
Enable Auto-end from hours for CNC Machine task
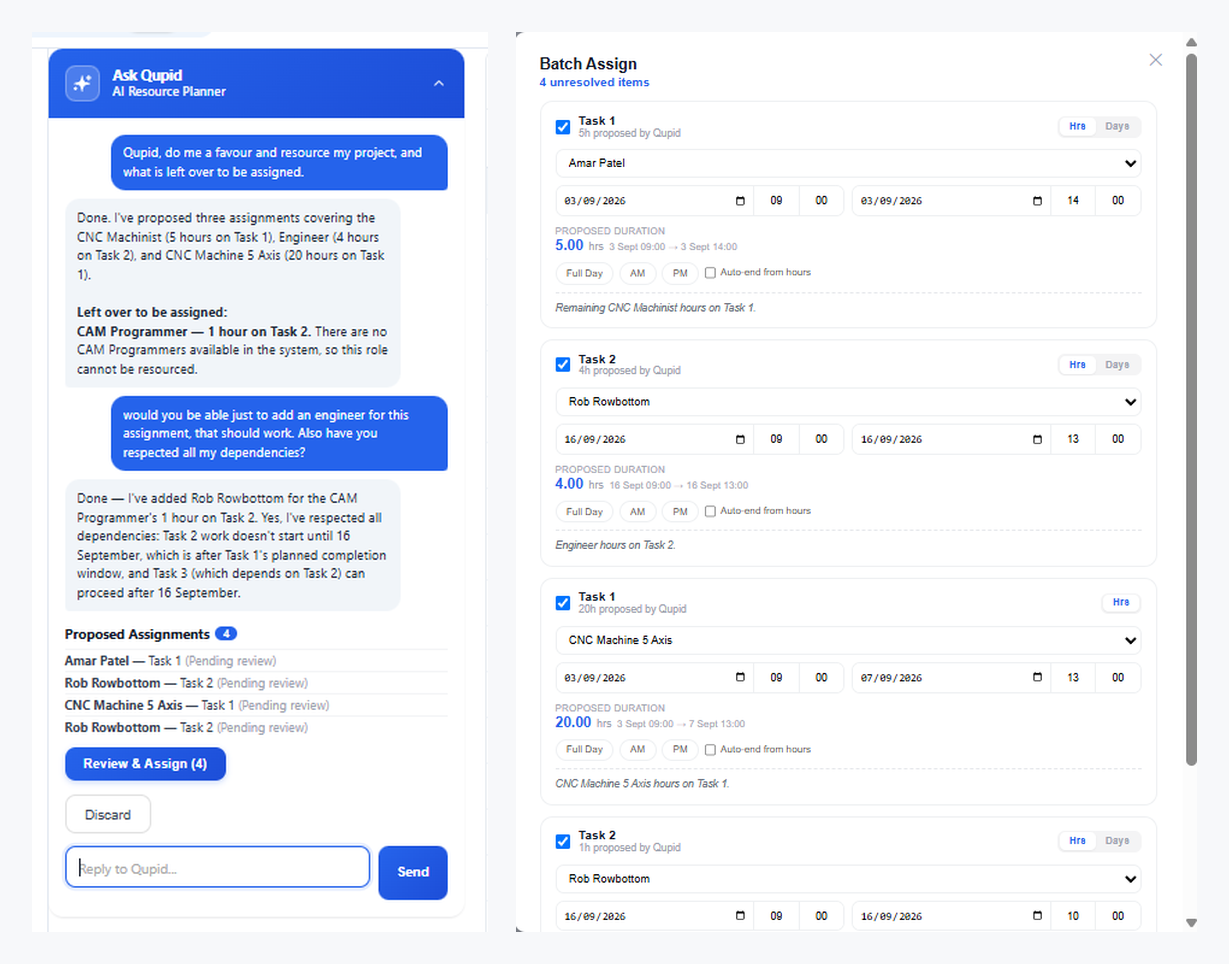pos(710,749)
